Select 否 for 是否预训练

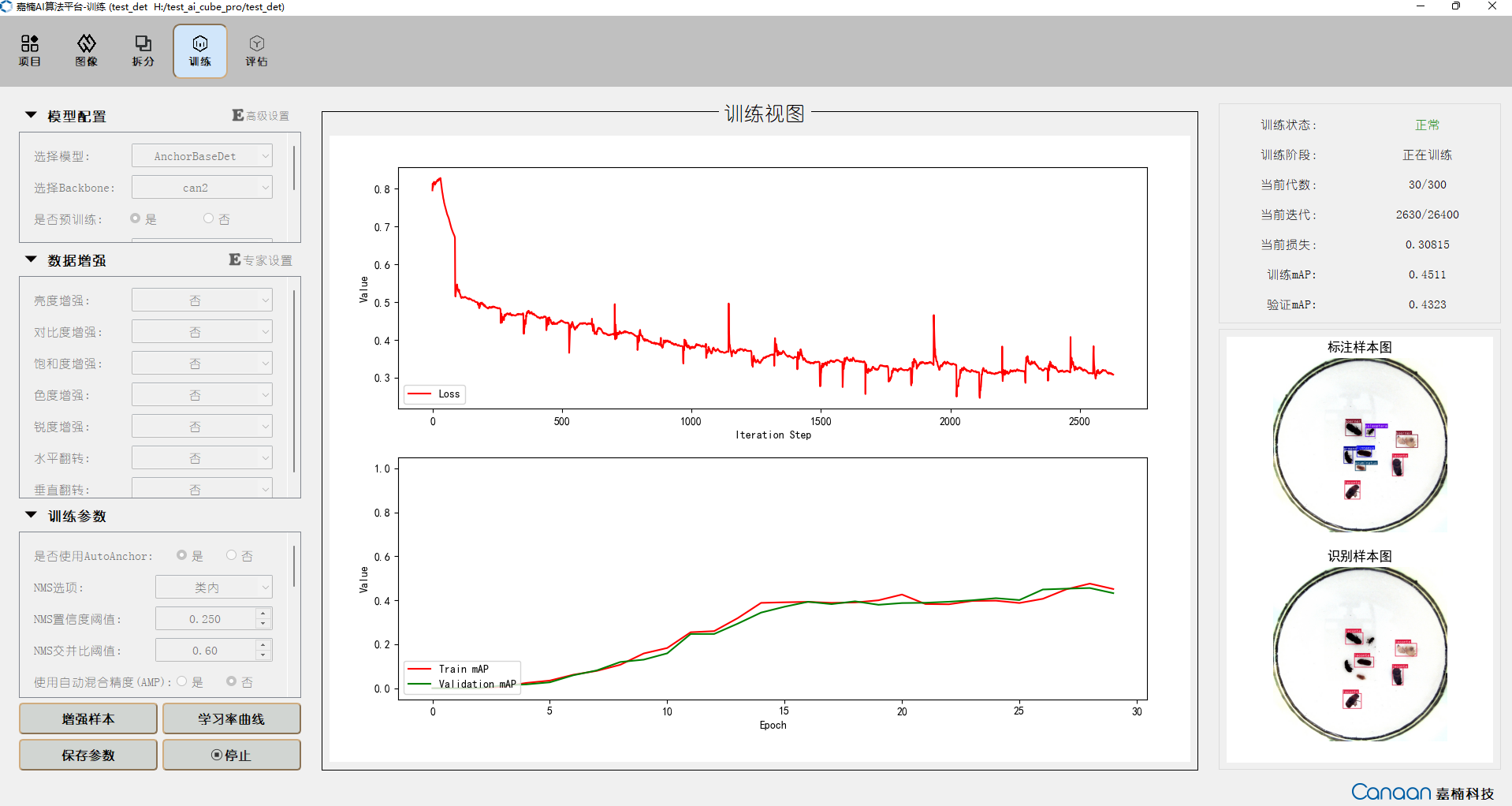208,218
